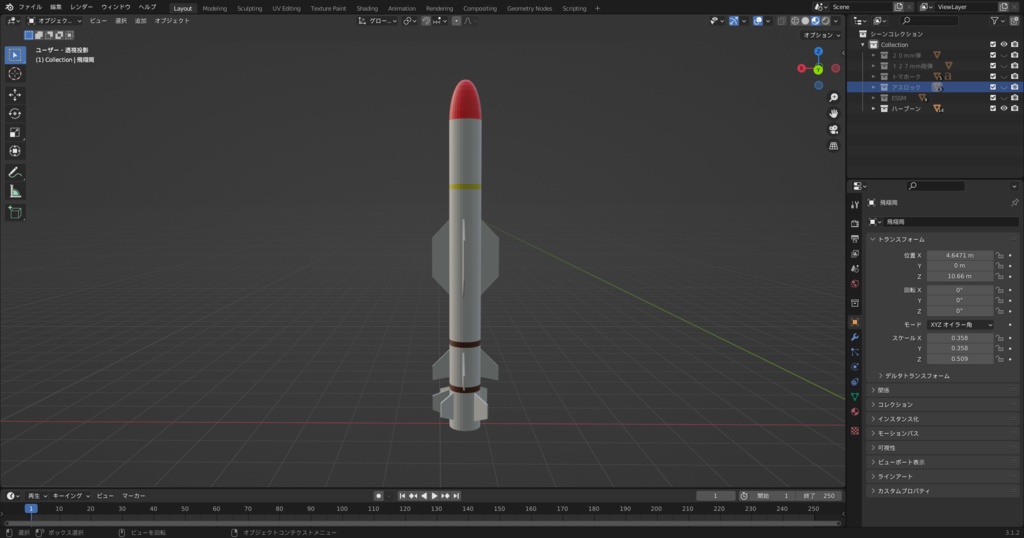Screen dimensions: 1024x538
Task: Switch perspective/orthographic grid icon
Action: coord(833,146)
